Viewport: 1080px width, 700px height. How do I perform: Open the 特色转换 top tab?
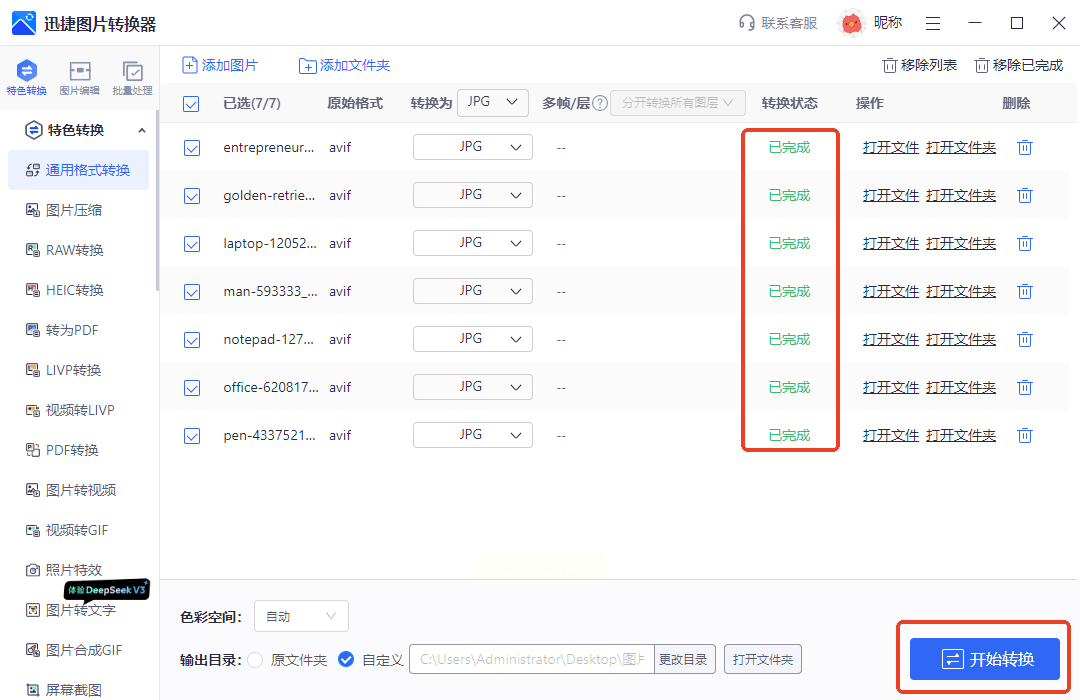26,77
